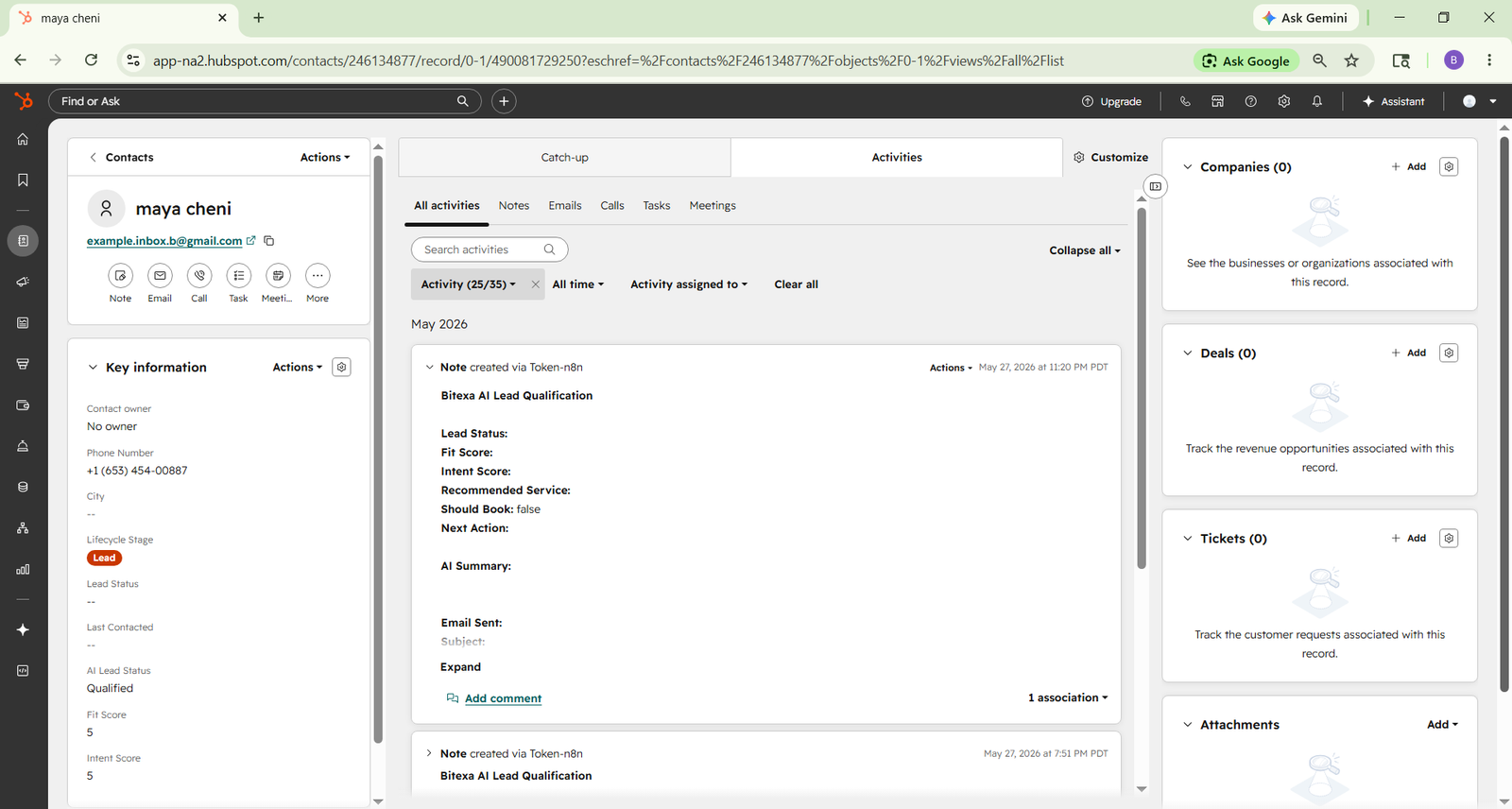Add a company with Add button

click(x=1408, y=167)
